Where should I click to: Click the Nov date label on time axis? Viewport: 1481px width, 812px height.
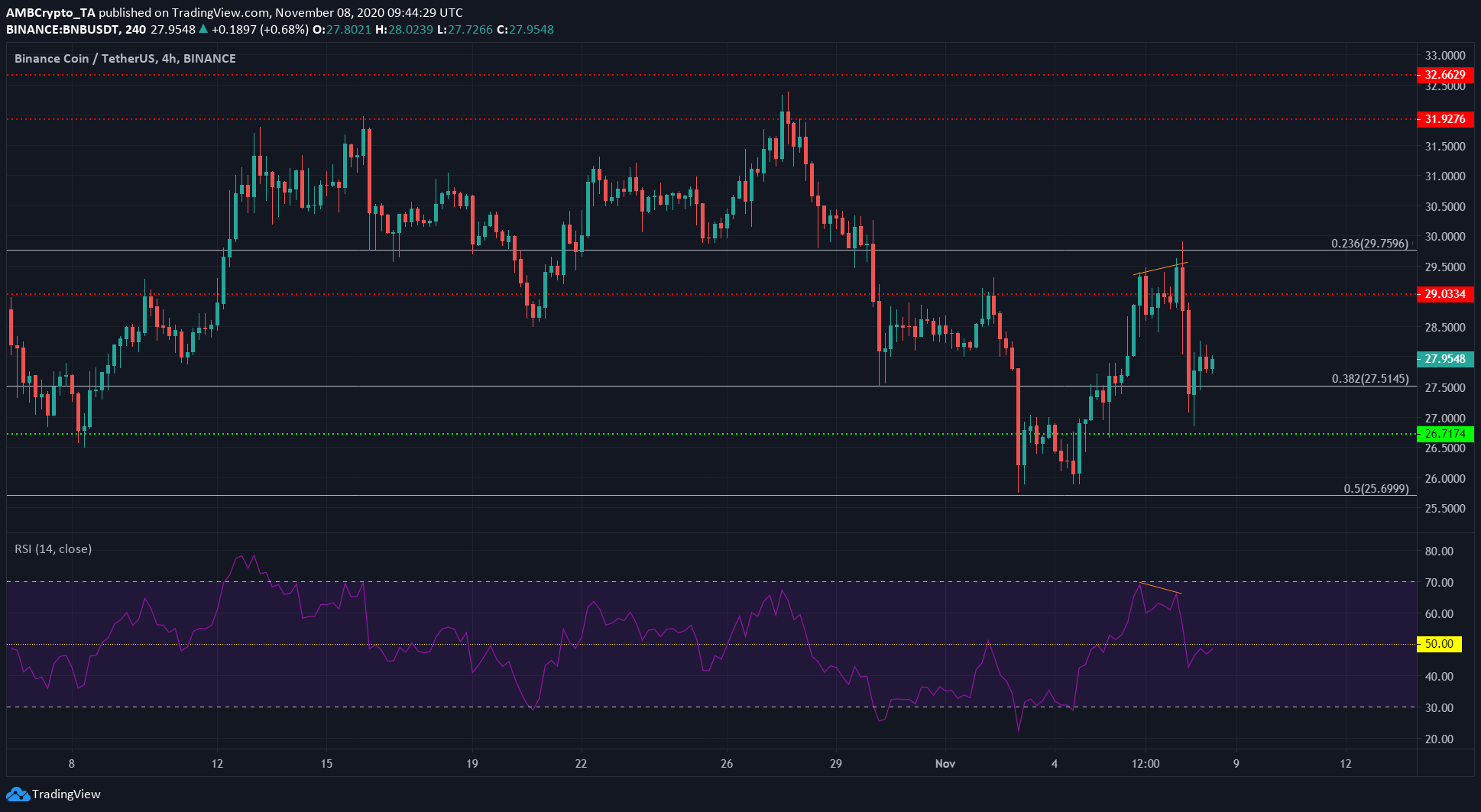(x=945, y=764)
